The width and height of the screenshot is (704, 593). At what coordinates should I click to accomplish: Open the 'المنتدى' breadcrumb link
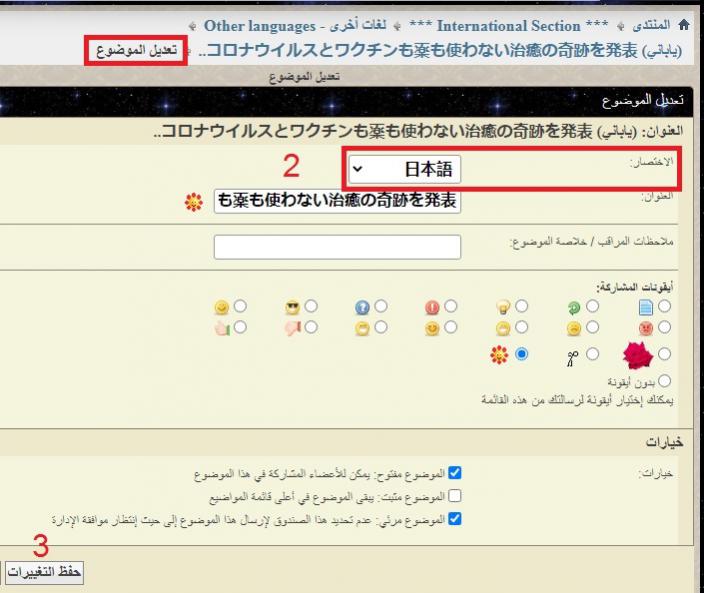(651, 25)
